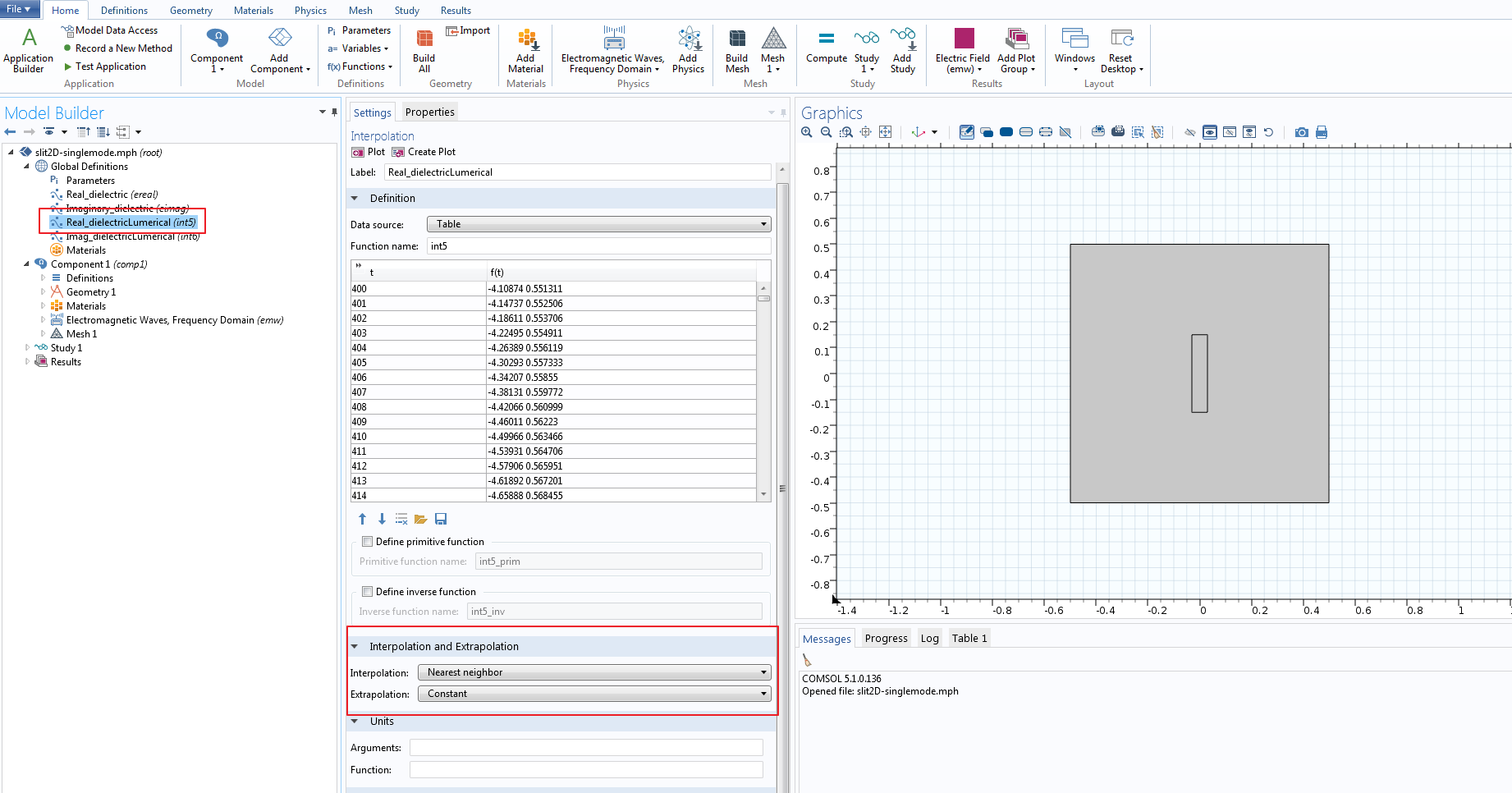Click the Zoom Extents graphics icon
1512x793 pixels.
click(885, 132)
